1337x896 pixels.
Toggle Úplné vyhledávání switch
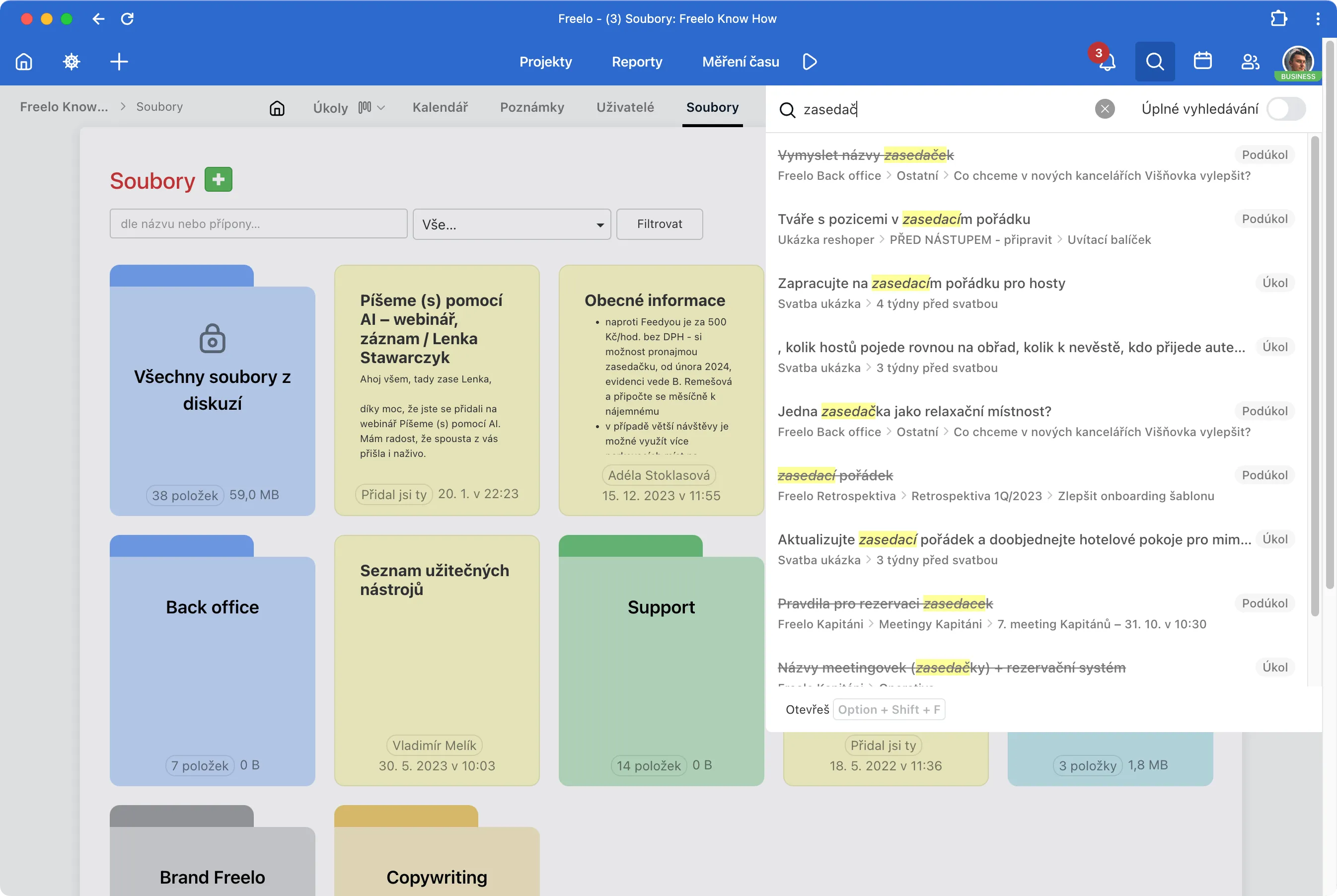click(x=1286, y=109)
